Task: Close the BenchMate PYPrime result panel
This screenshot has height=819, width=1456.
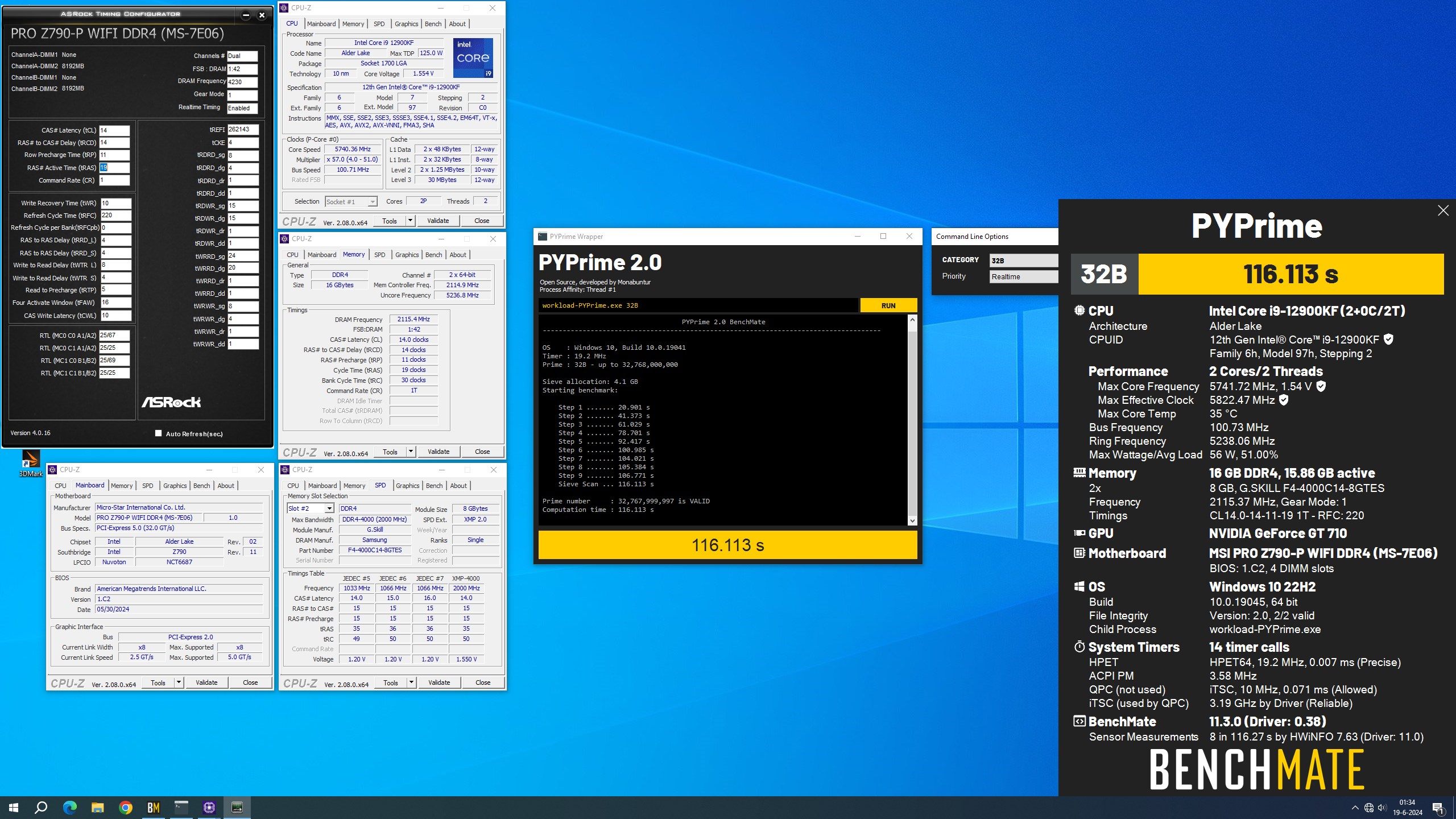Action: pyautogui.click(x=1443, y=210)
